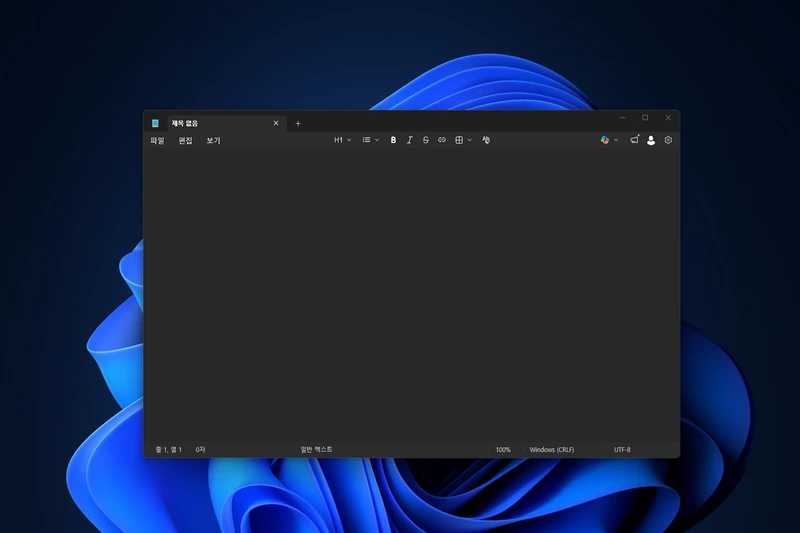Close the 제목 없음 tab
The height and width of the screenshot is (533, 800).
click(x=276, y=123)
